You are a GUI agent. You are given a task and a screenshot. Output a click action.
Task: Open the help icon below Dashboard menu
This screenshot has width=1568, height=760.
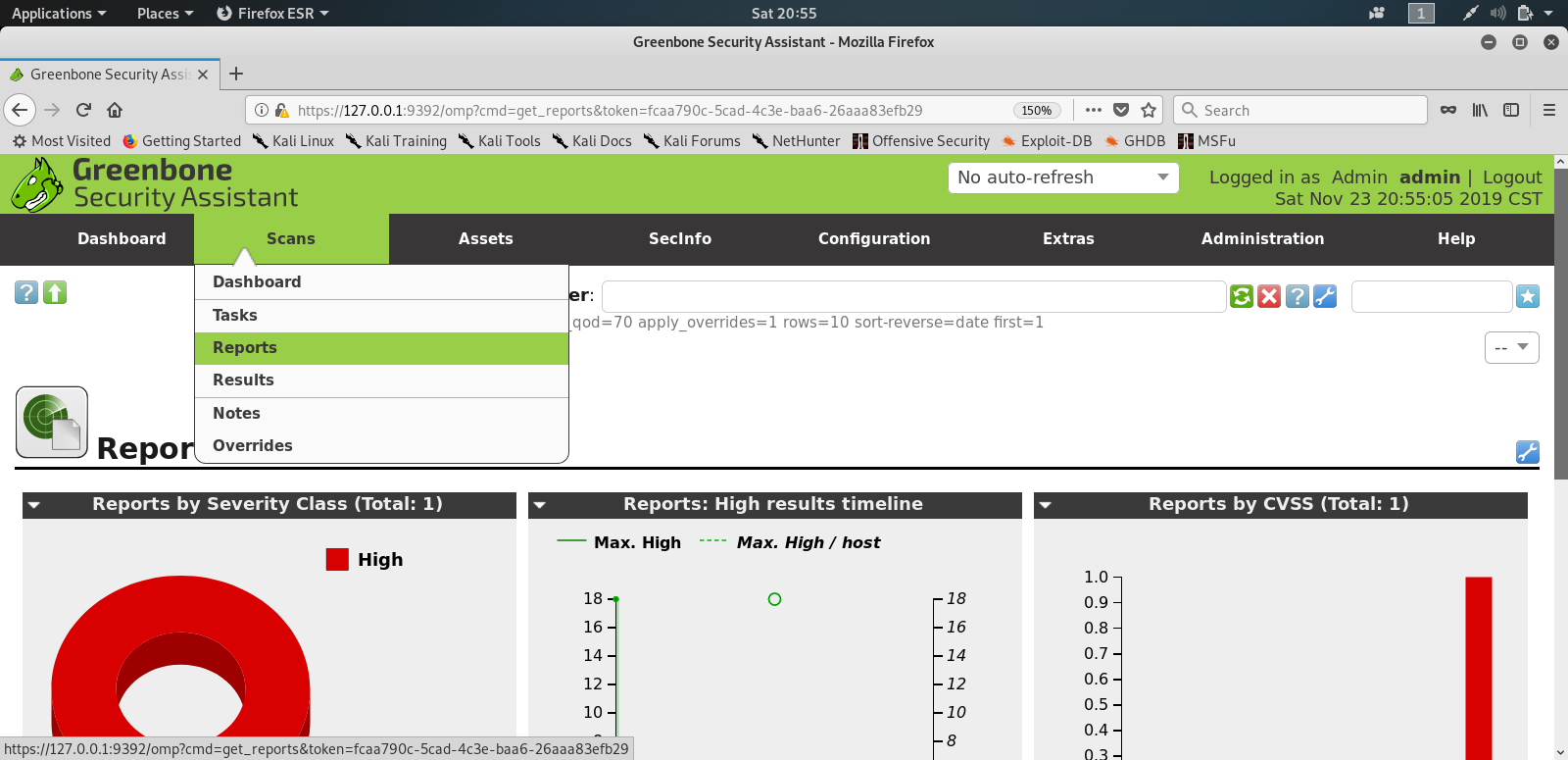[26, 292]
